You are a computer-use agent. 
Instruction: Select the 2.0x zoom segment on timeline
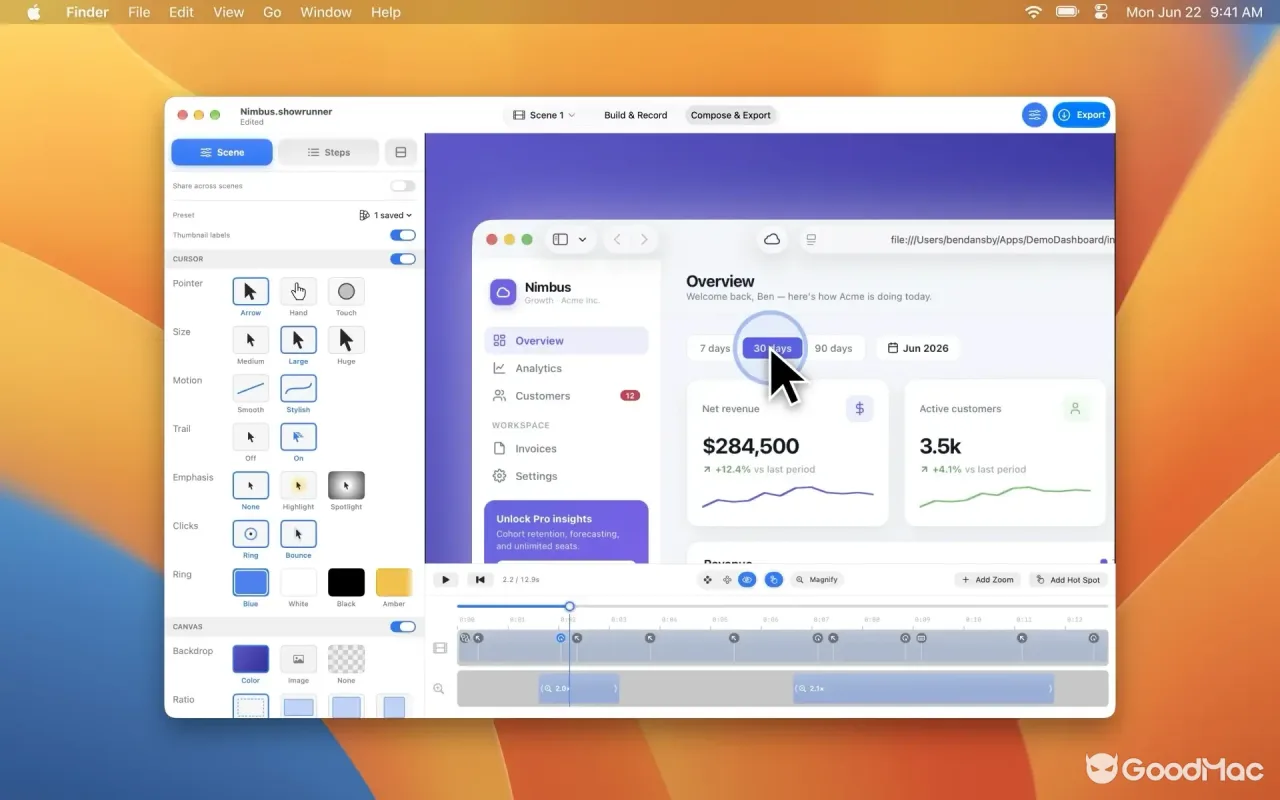click(x=579, y=688)
